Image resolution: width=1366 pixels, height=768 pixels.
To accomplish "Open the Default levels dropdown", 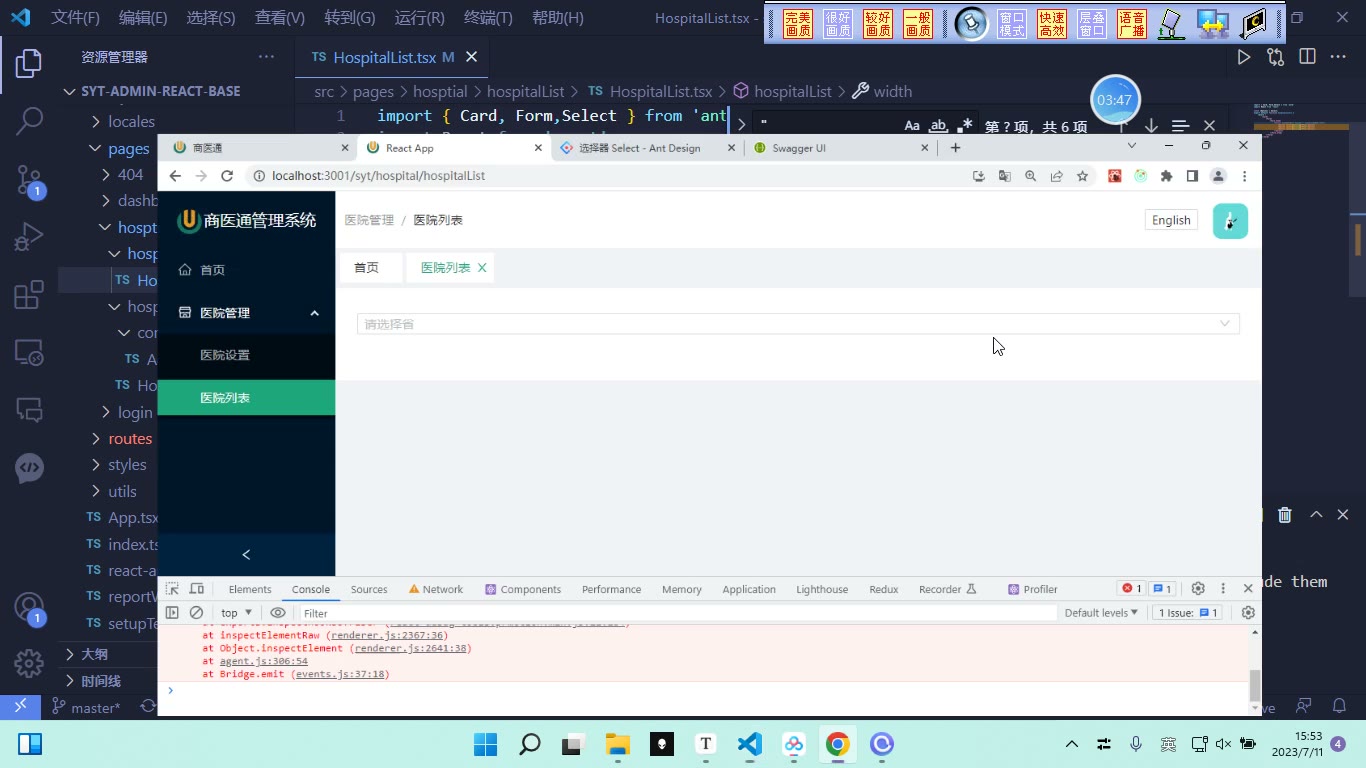I will [1101, 613].
